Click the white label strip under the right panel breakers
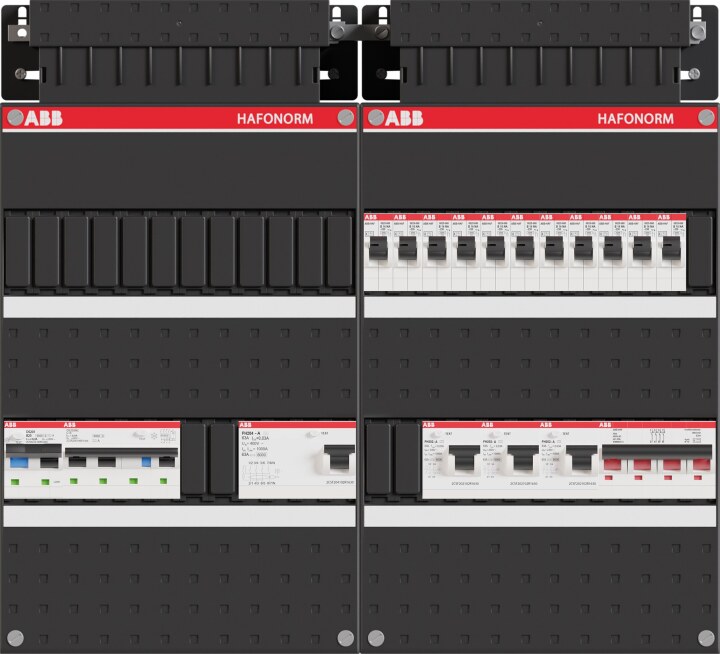The image size is (720, 654). click(x=540, y=307)
